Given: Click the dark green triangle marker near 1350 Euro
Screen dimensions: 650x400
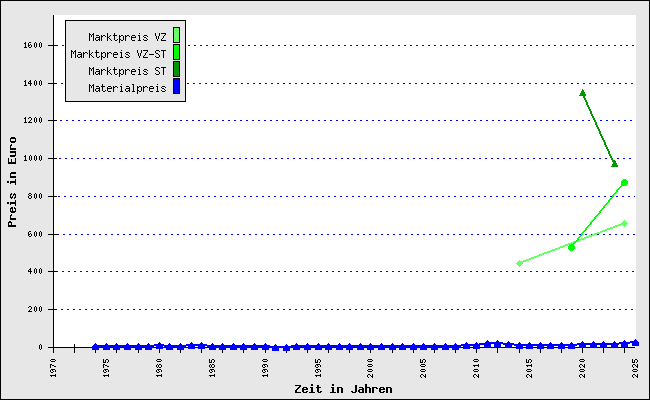Looking at the screenshot, I should 582,93.
